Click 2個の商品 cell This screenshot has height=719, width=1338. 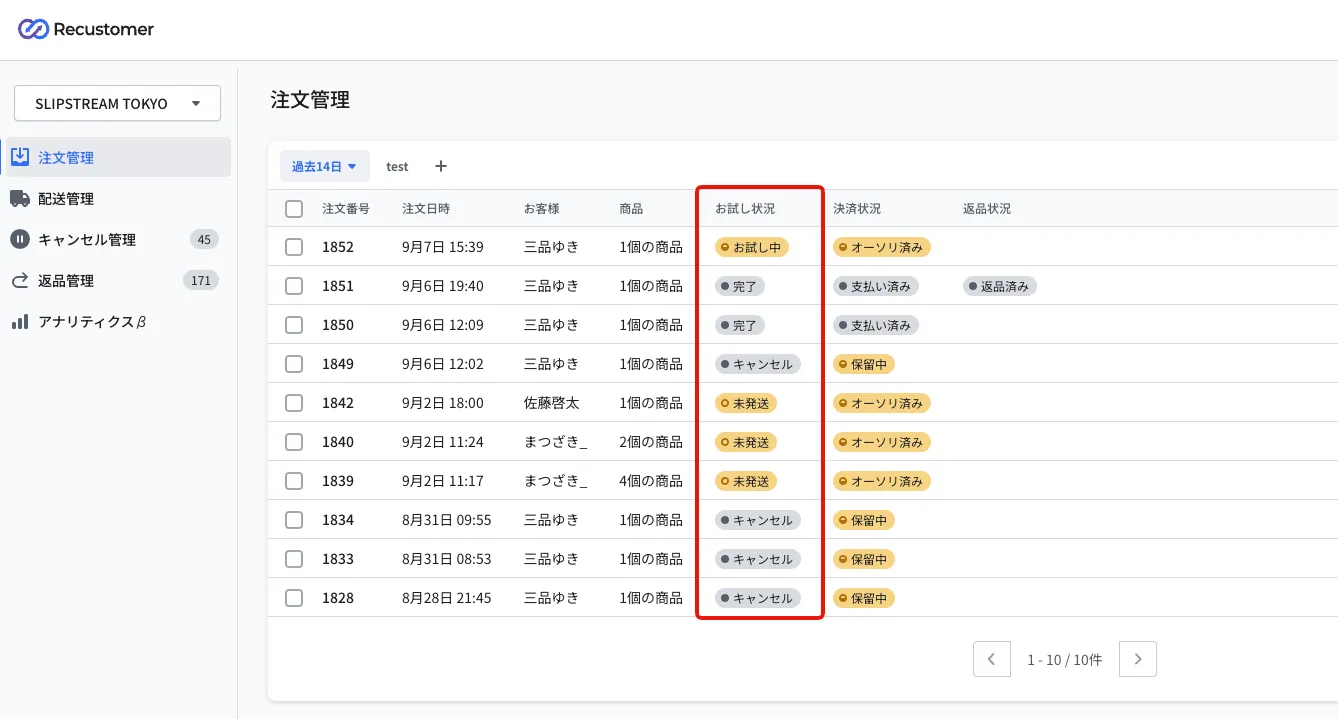[651, 442]
